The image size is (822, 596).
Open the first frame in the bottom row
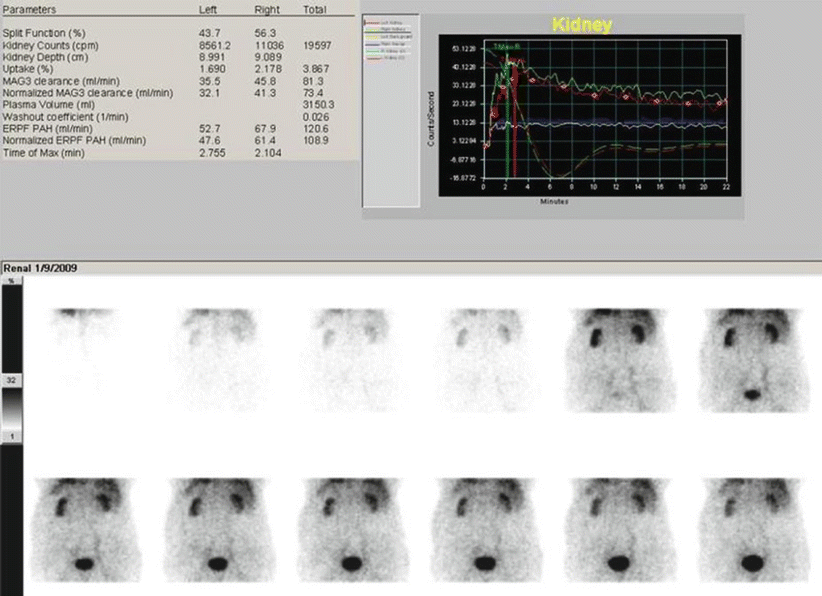click(75, 527)
